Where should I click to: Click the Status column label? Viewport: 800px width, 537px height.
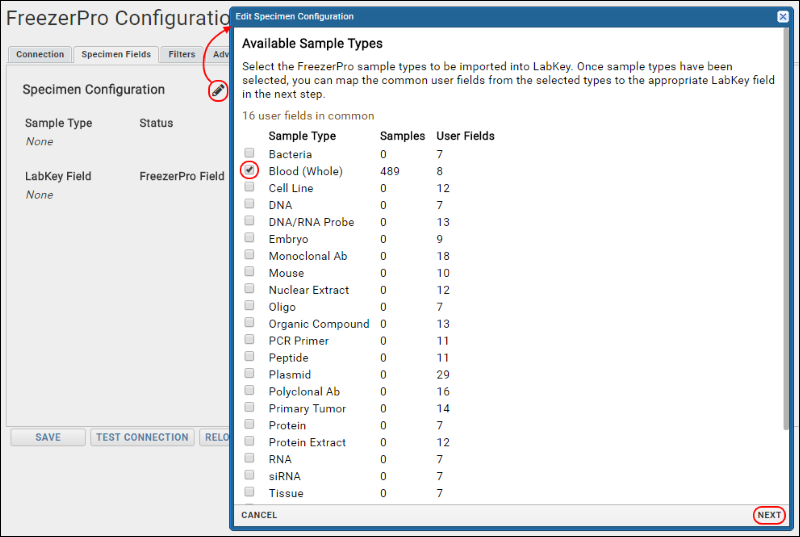tap(156, 123)
